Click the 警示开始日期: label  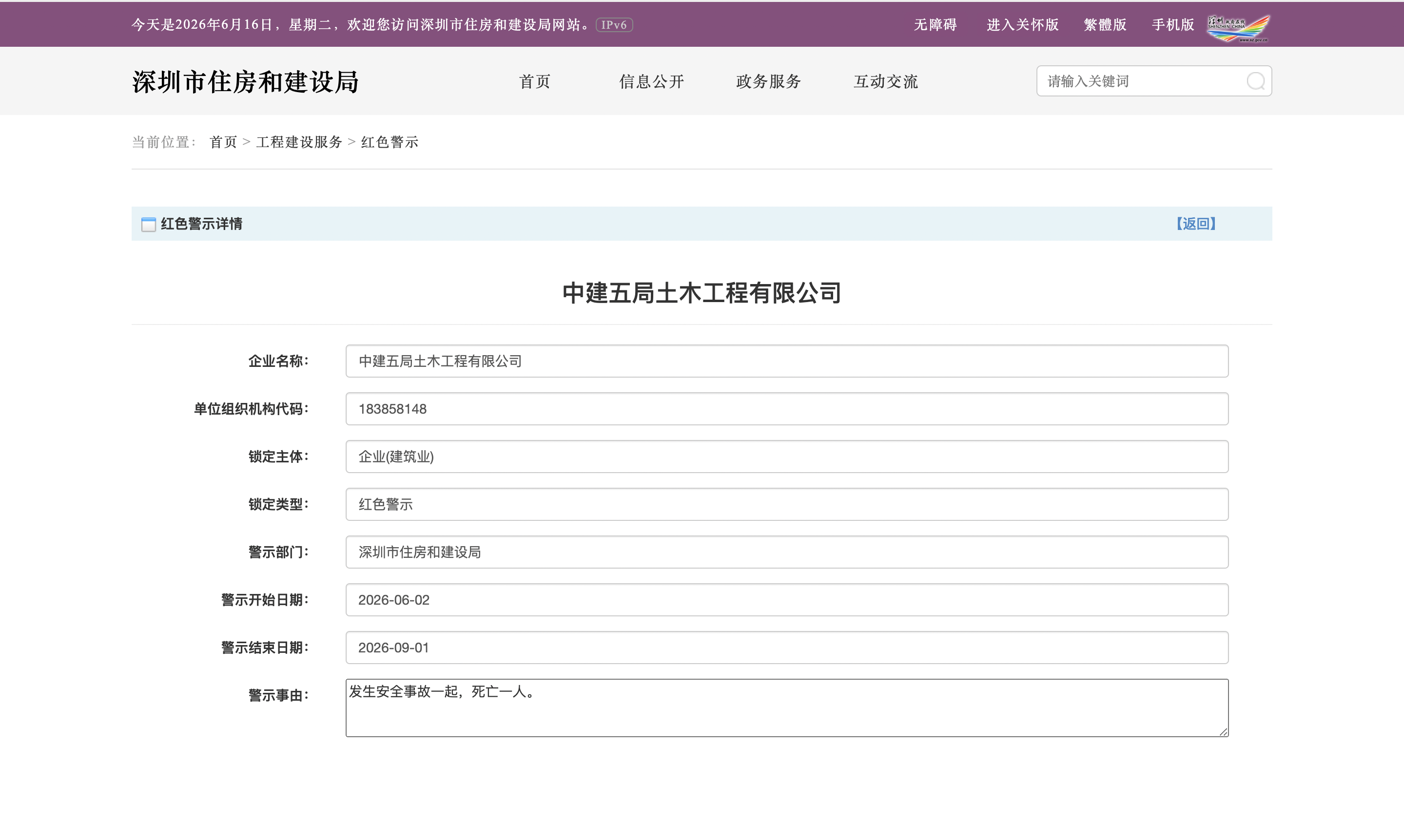265,600
